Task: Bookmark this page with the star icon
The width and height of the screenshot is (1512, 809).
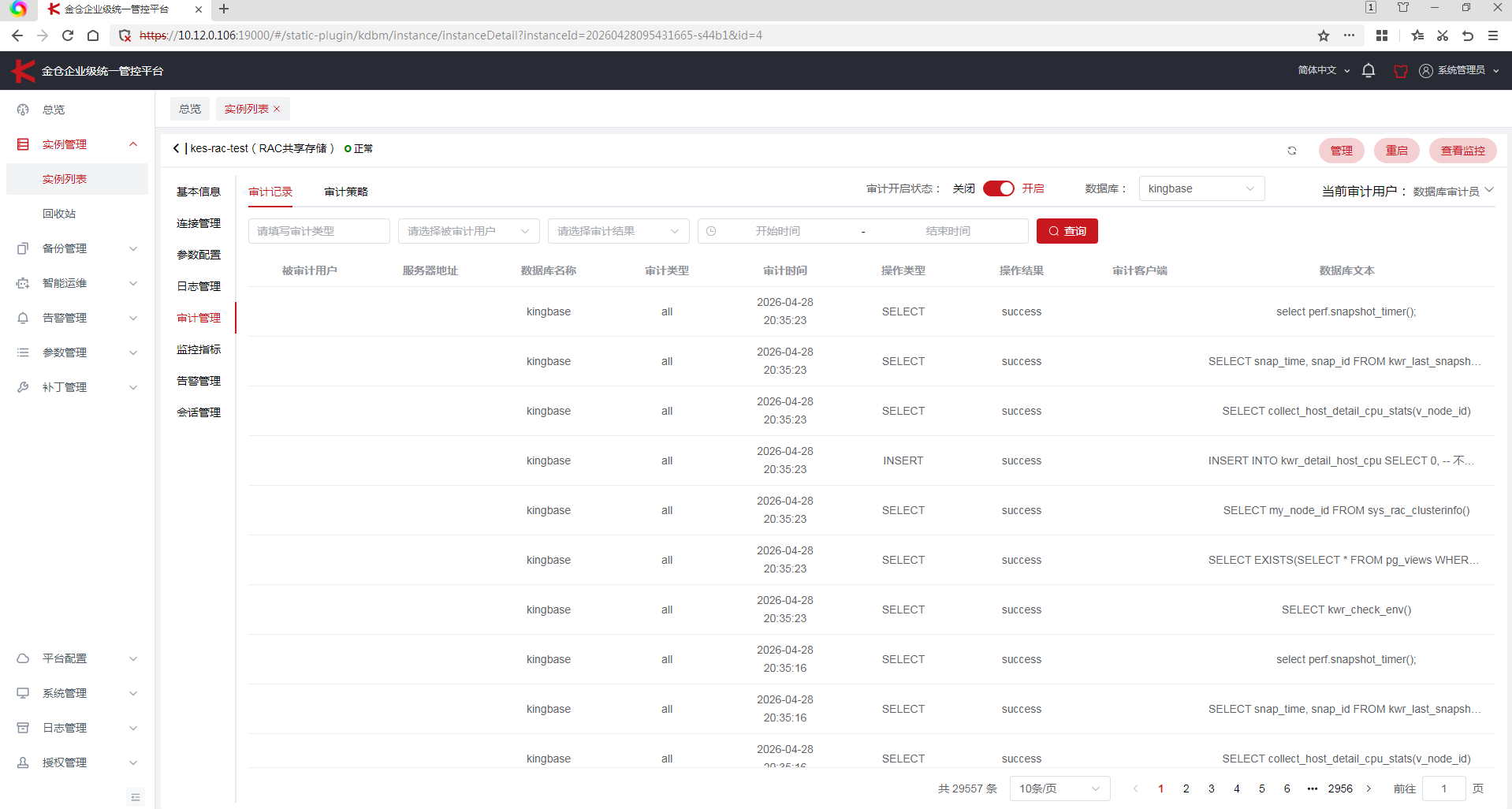Action: [1324, 35]
